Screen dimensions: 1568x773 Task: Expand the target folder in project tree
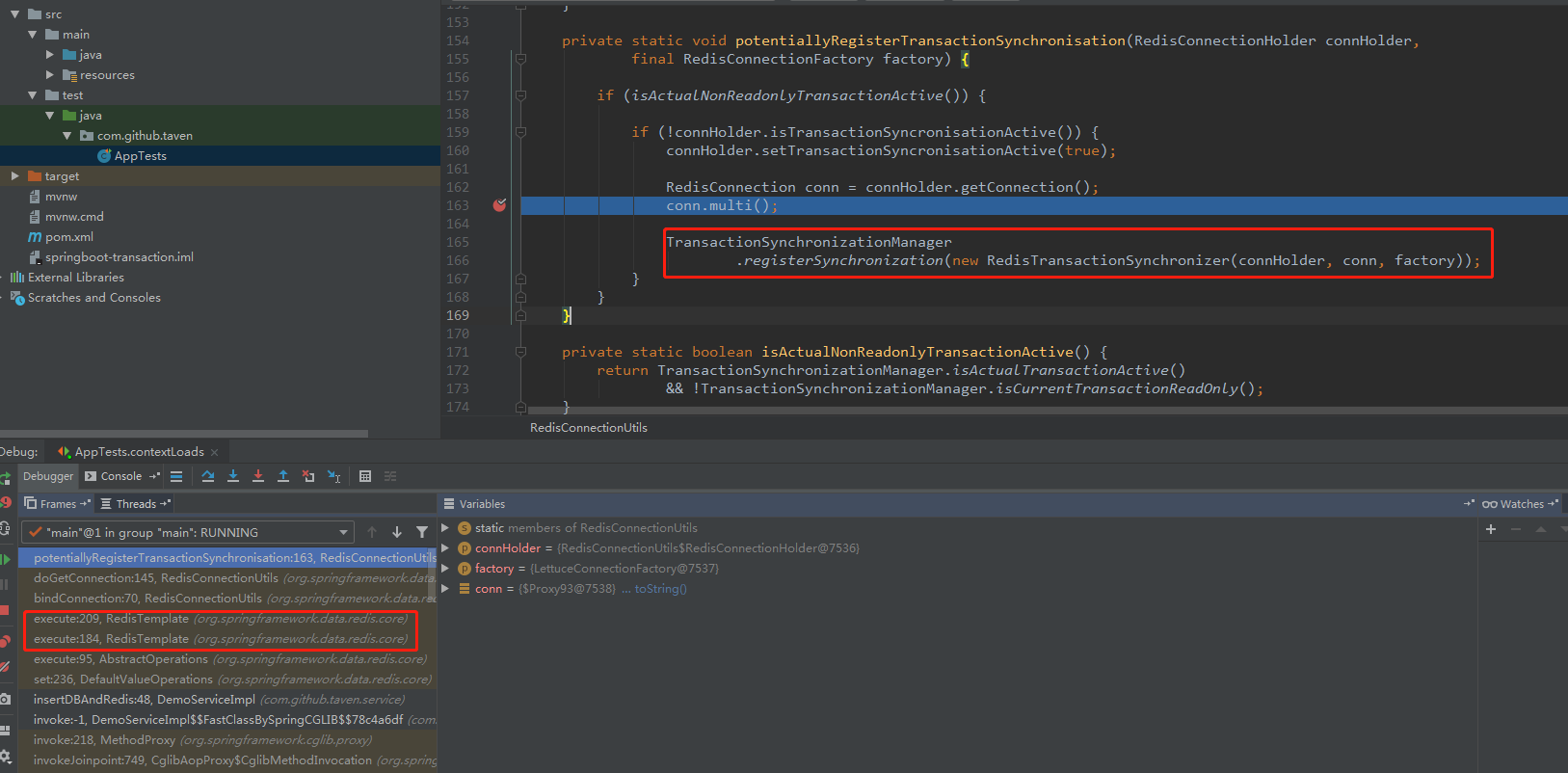pyautogui.click(x=14, y=176)
